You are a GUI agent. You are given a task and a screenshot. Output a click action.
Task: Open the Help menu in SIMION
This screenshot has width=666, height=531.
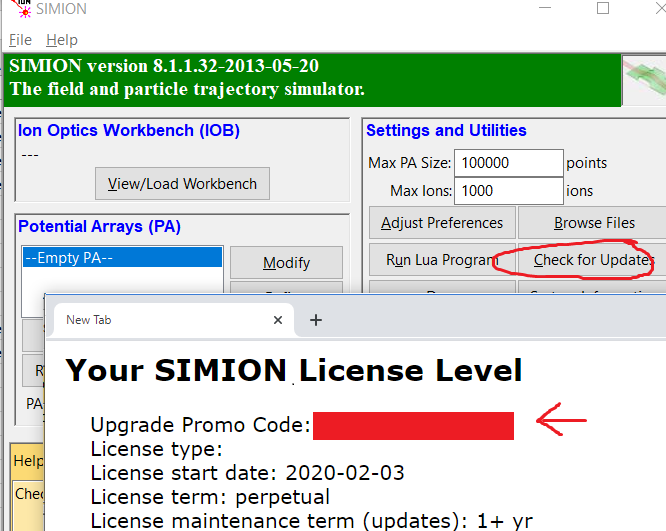(x=62, y=40)
